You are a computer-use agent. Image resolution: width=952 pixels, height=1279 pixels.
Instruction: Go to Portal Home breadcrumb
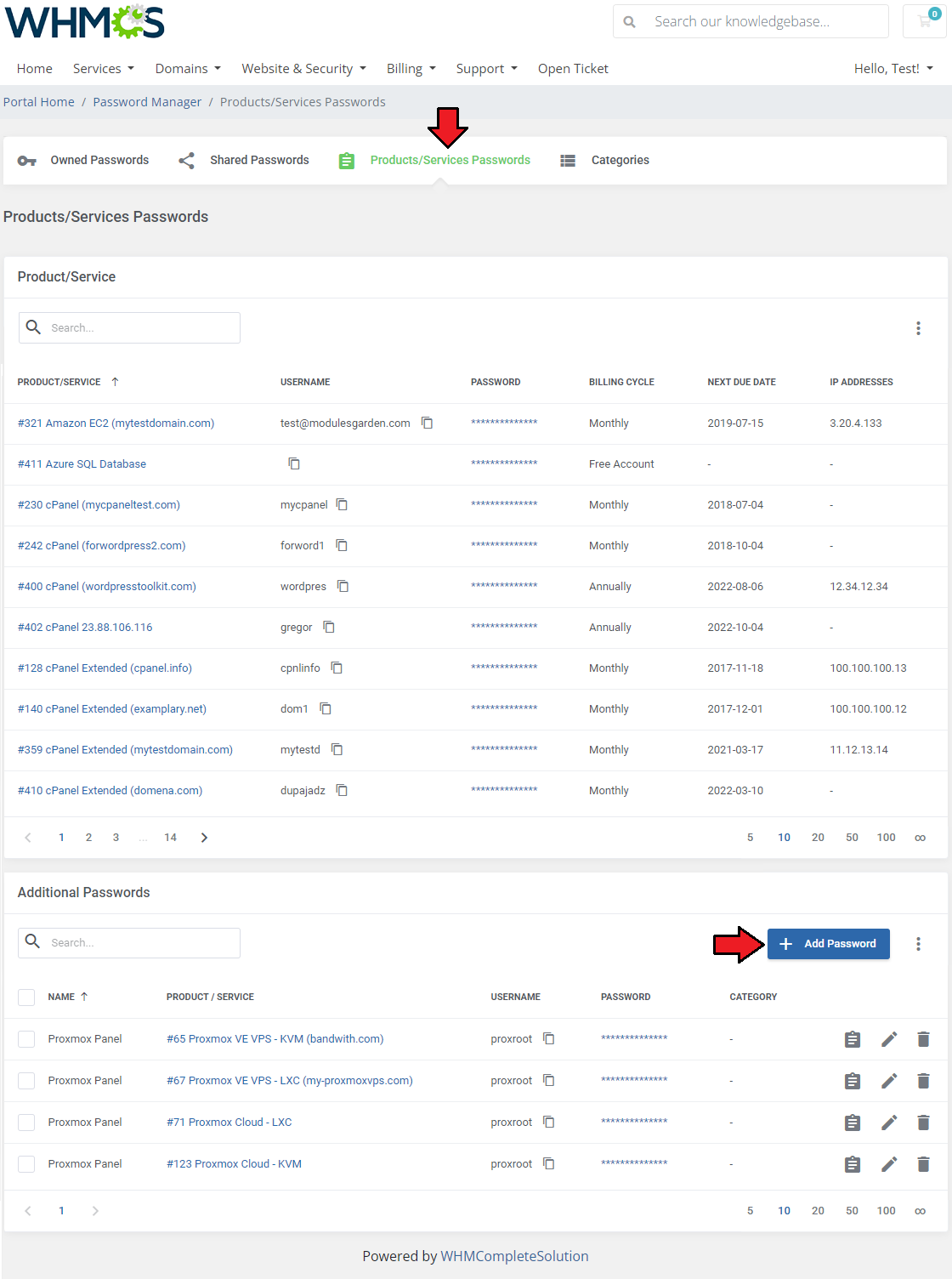[39, 102]
